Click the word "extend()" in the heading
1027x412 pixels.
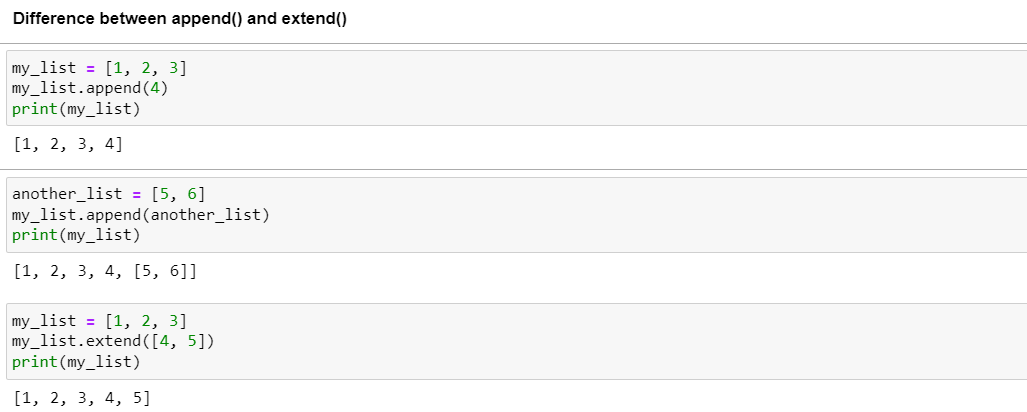(314, 19)
